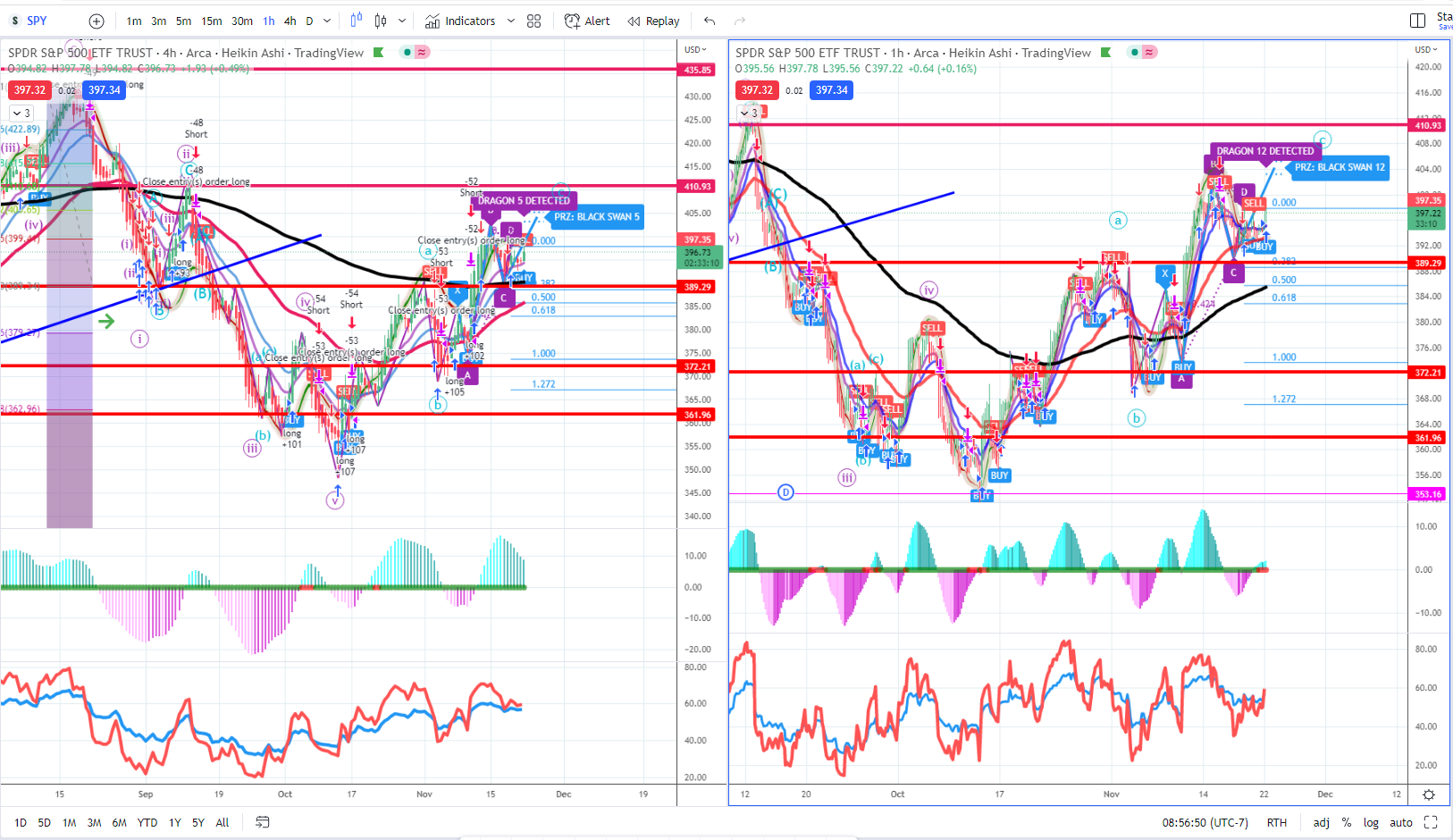This screenshot has height=840, width=1453.
Task: Toggle the log scale
Action: pyautogui.click(x=1371, y=823)
